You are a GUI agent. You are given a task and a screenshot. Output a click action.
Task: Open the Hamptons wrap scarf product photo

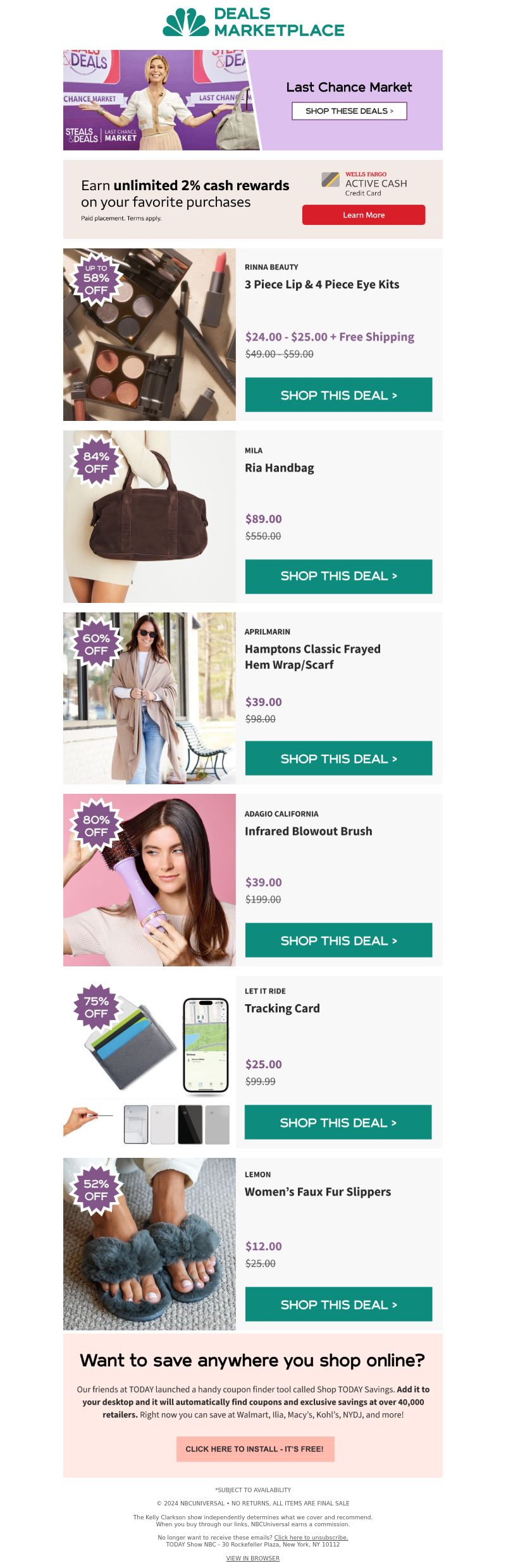pos(149,698)
